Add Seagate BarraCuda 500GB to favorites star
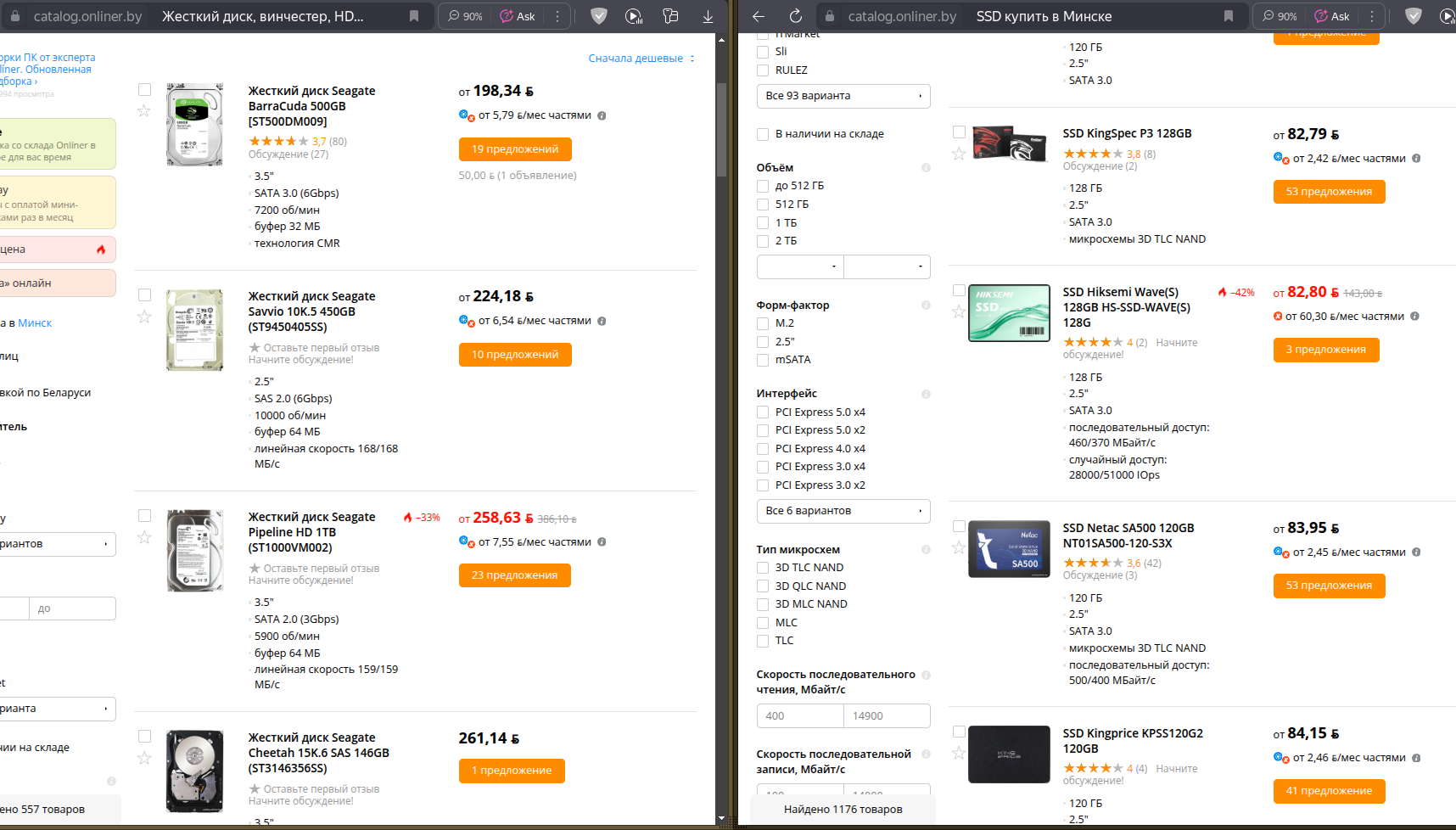 [144, 111]
